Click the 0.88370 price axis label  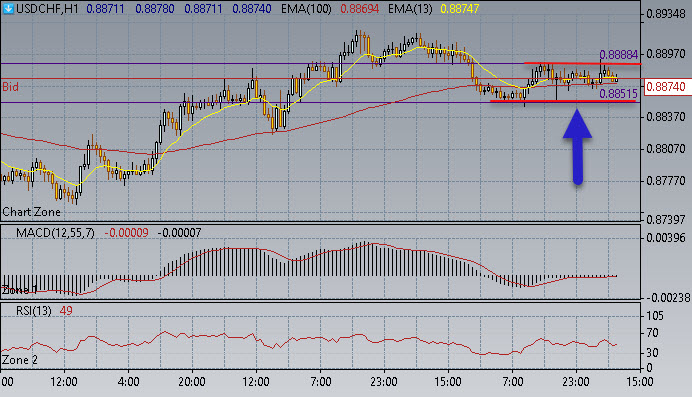[666, 117]
